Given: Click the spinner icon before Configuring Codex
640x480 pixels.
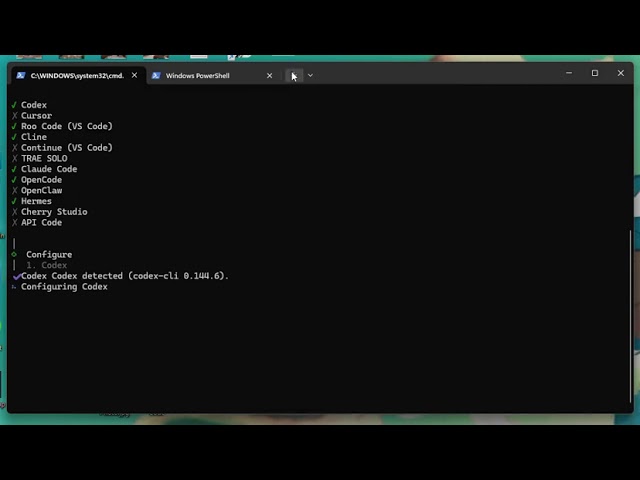Looking at the screenshot, I should pyautogui.click(x=14, y=287).
